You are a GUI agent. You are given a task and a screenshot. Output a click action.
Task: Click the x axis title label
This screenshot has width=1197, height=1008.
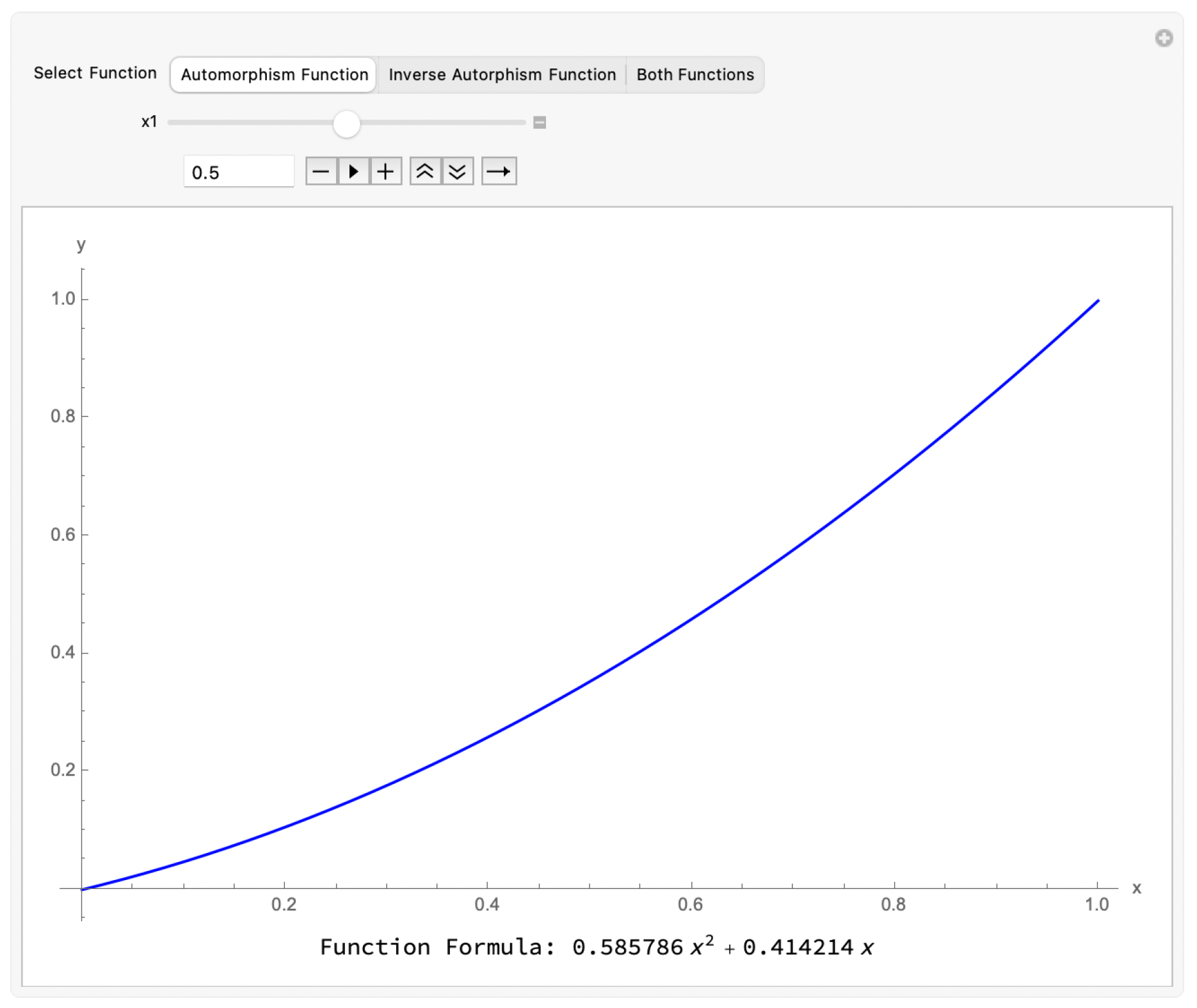(1137, 888)
